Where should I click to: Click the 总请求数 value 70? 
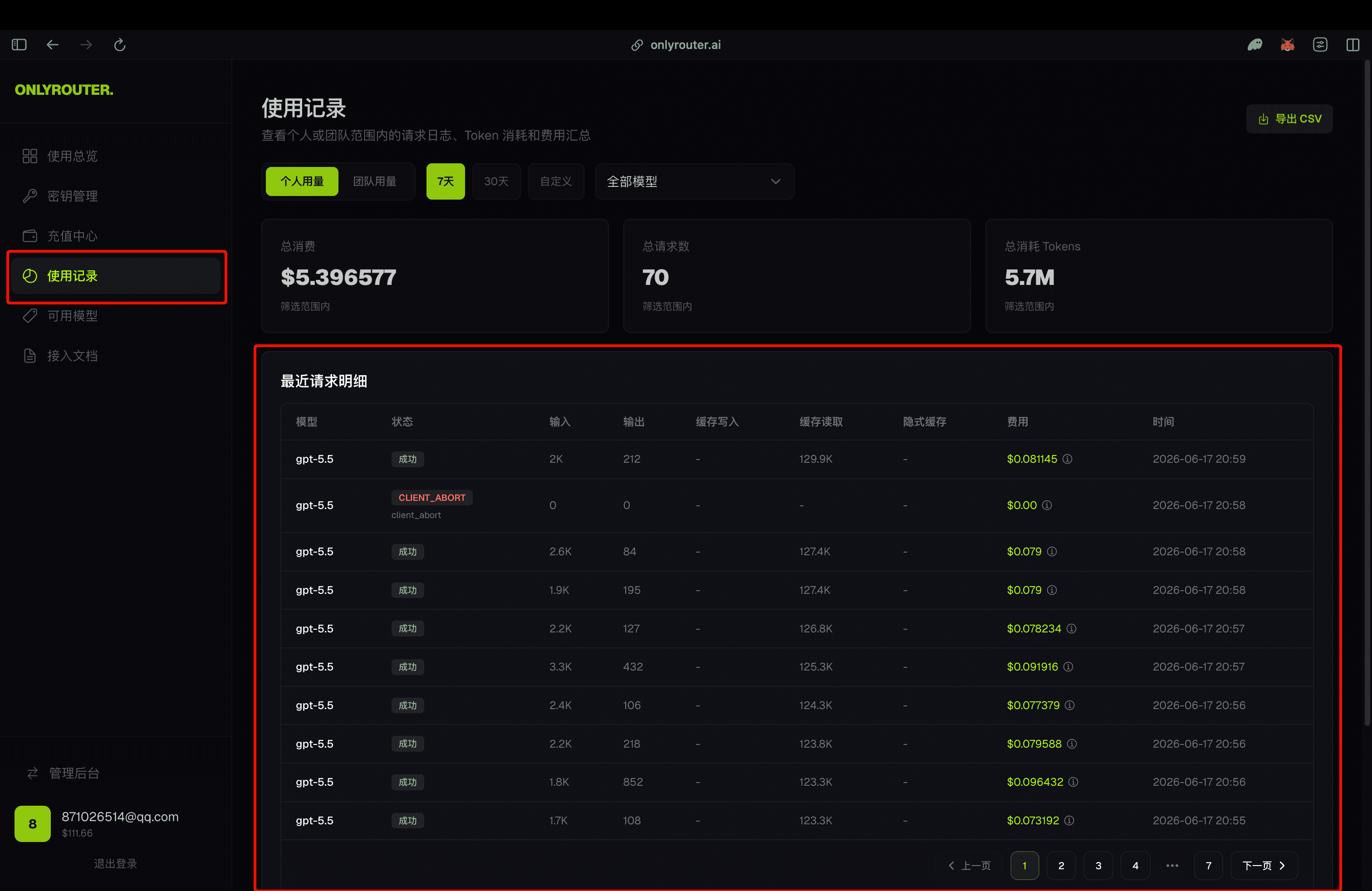[656, 277]
